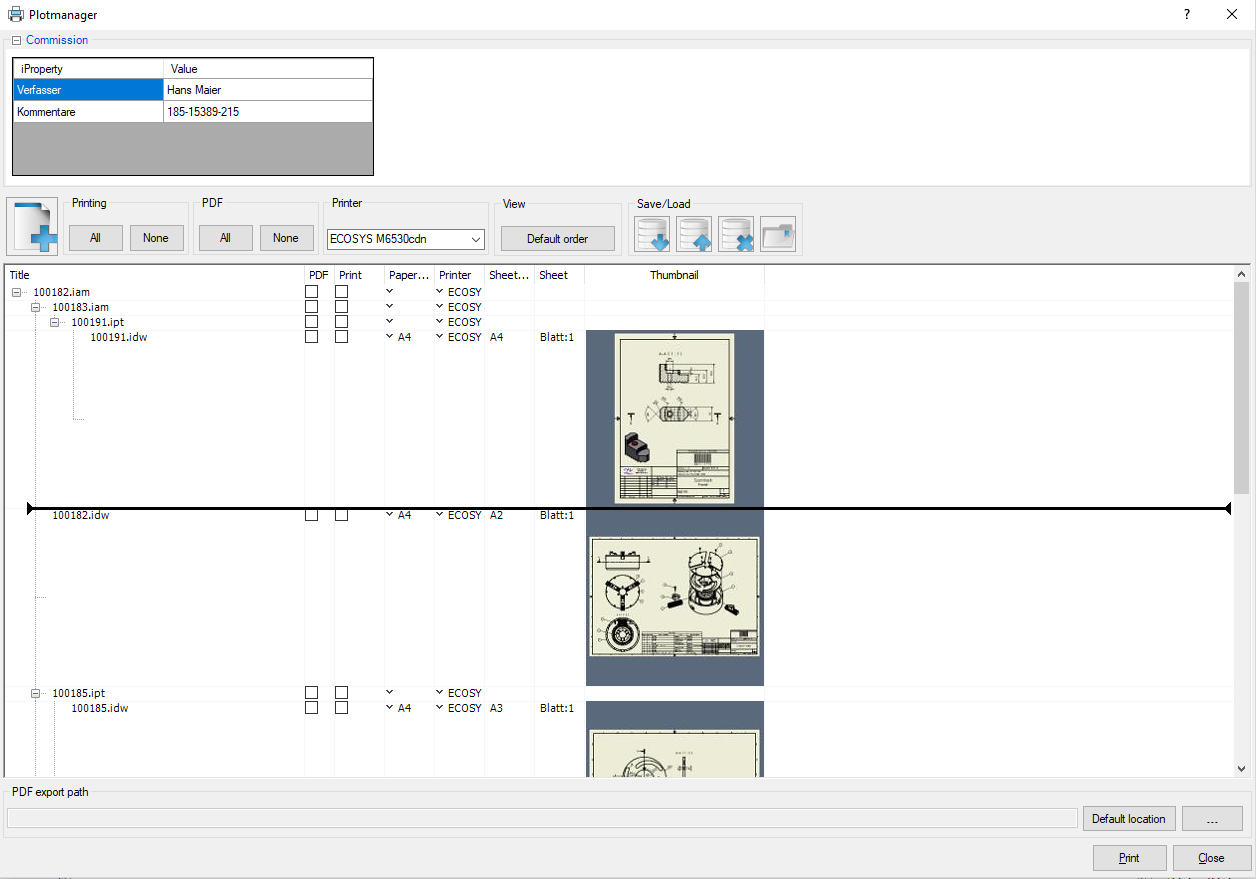Click the 185-15389-215 value cell

(x=268, y=112)
